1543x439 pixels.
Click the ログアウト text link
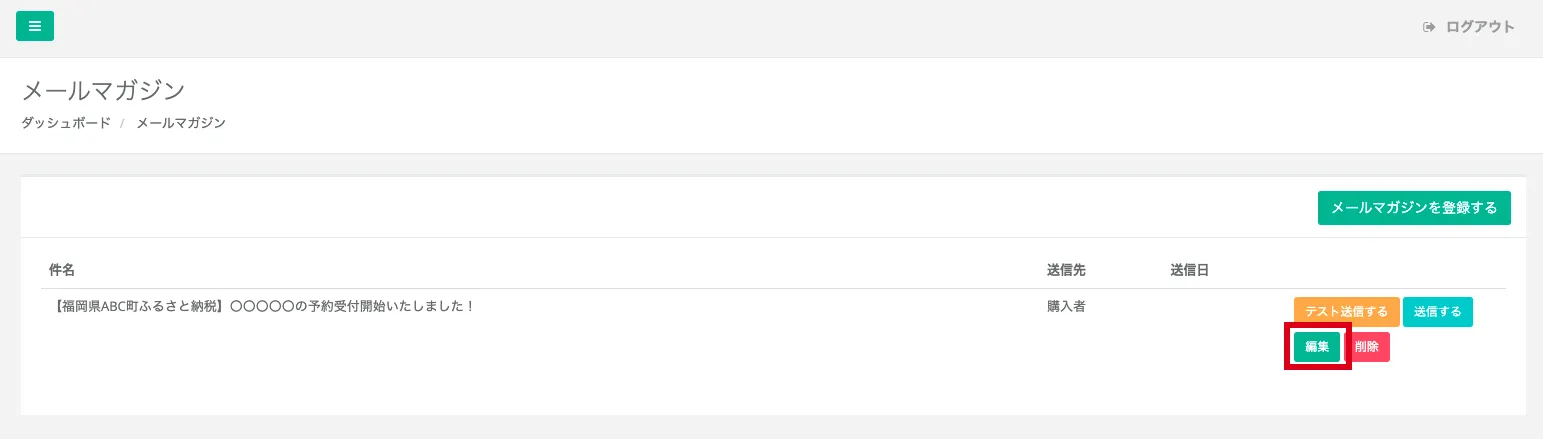pos(1480,27)
